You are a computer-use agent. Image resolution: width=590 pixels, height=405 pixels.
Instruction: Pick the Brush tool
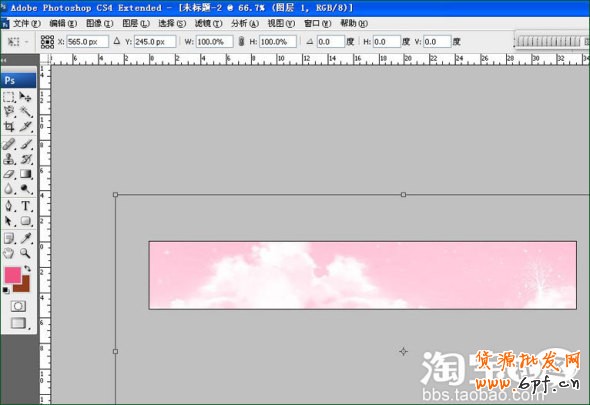point(26,144)
